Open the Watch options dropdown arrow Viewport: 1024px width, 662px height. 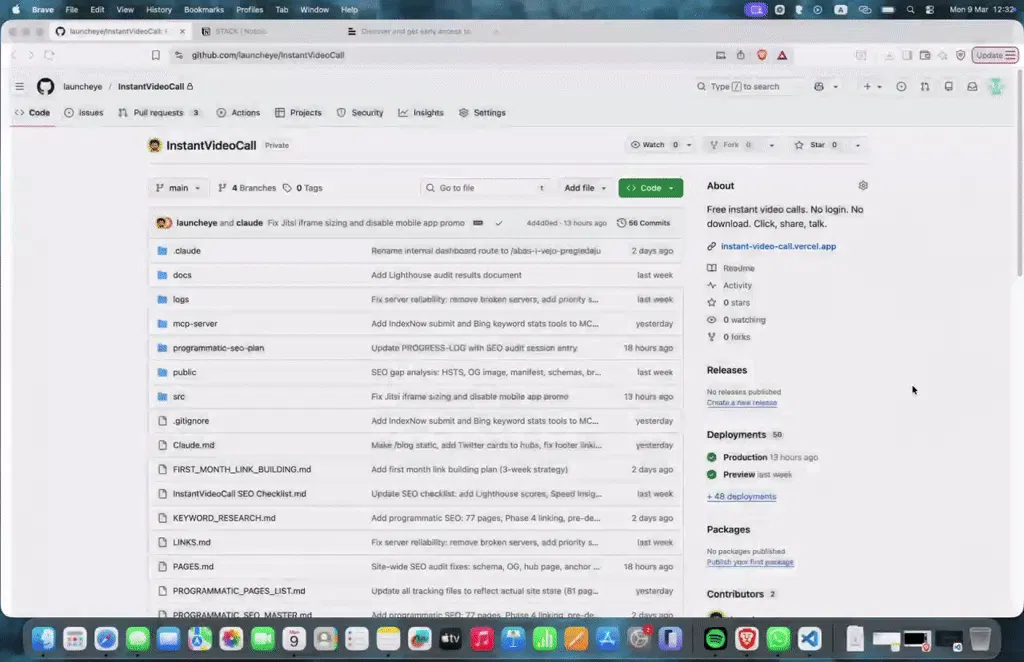[689, 145]
